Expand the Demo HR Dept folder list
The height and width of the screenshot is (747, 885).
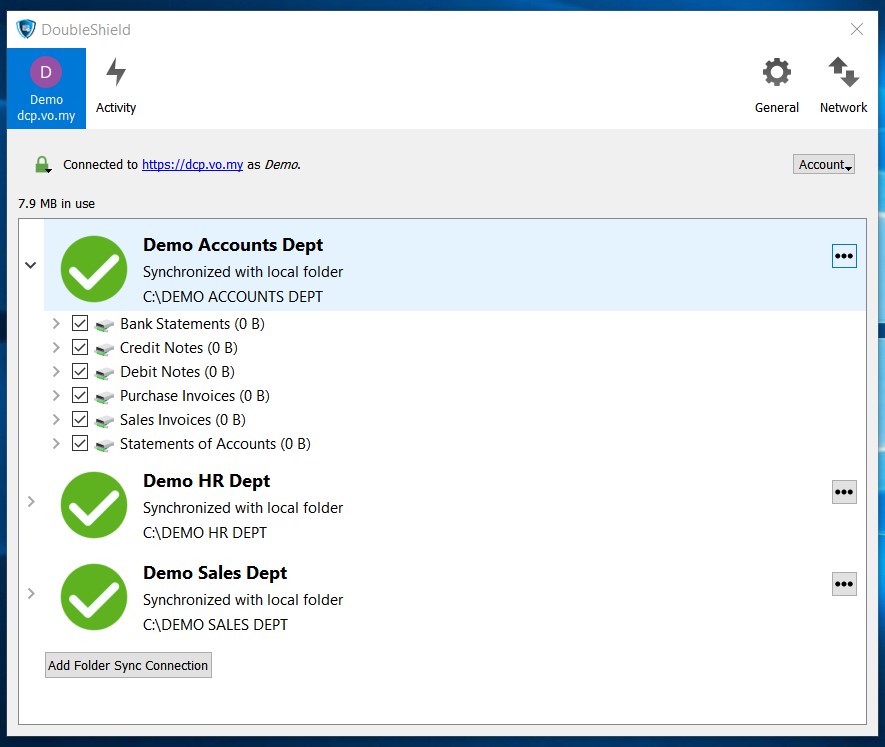tap(31, 501)
